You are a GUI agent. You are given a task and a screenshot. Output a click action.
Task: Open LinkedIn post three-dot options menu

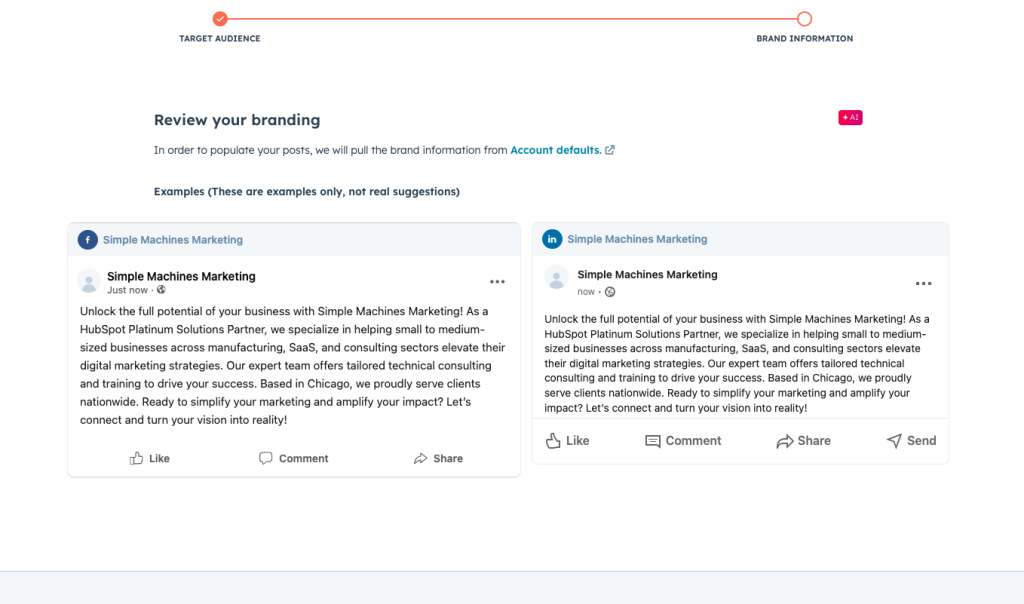(923, 284)
